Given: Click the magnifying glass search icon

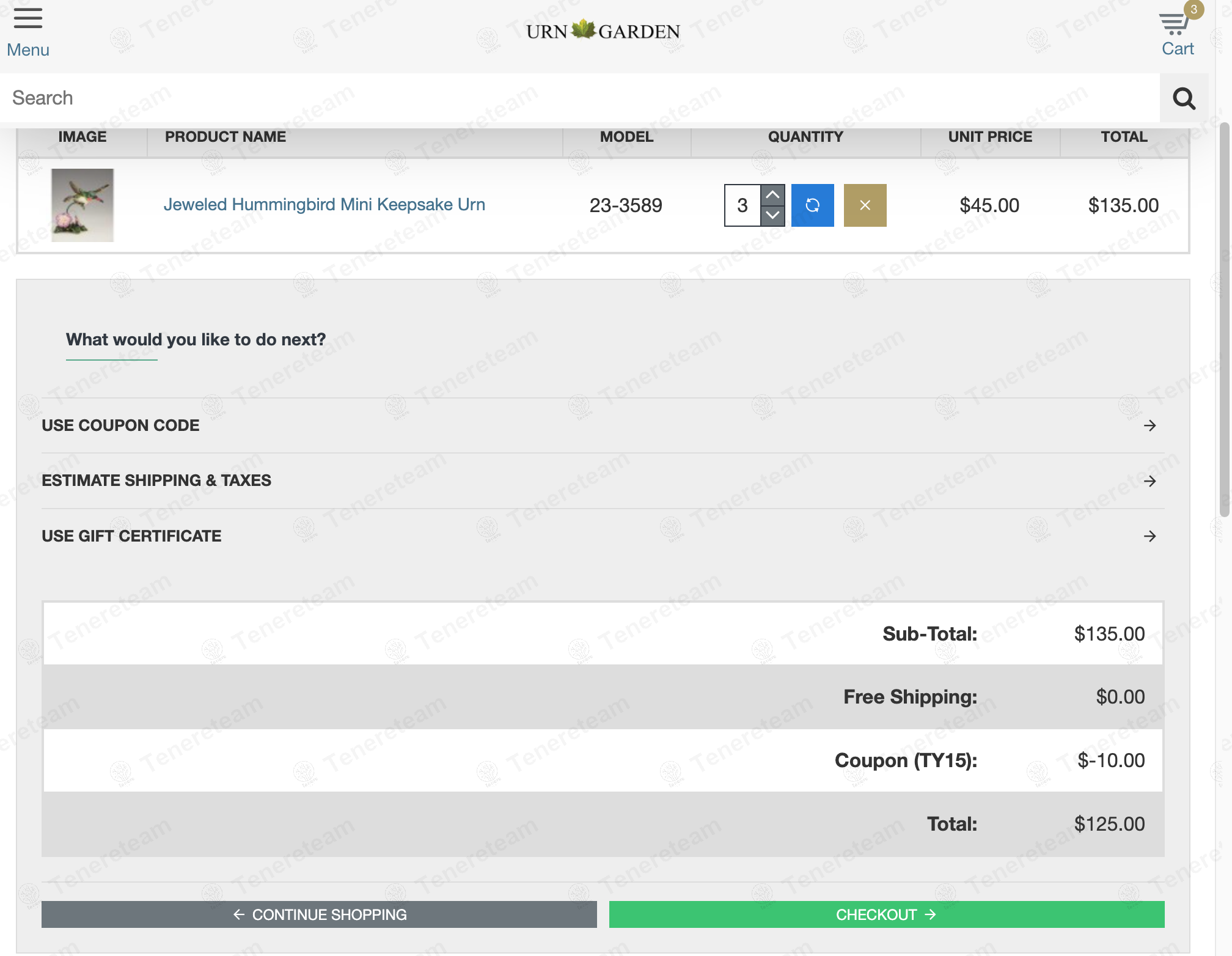Looking at the screenshot, I should point(1184,98).
